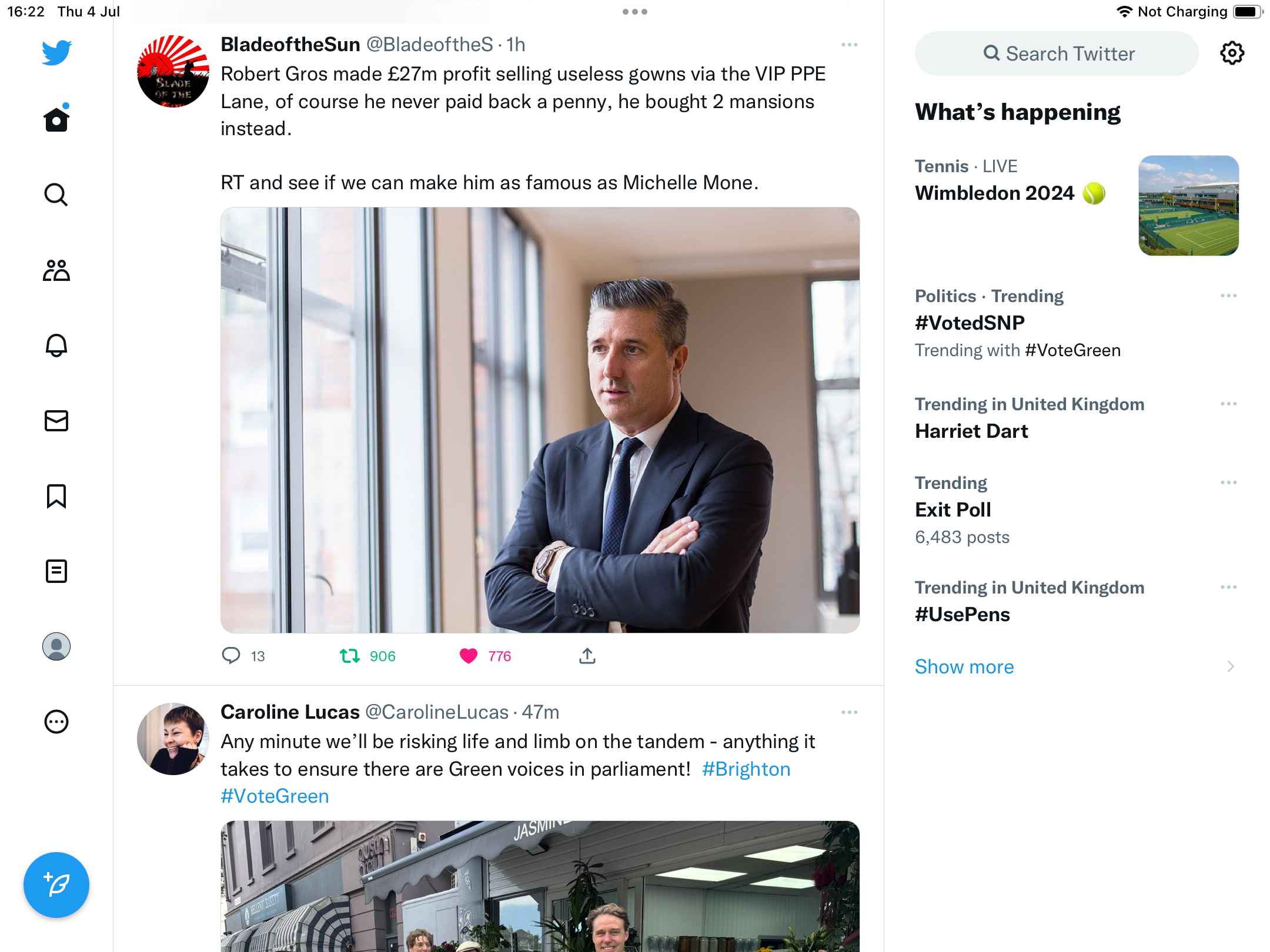Open the Explore search icon in sidebar
Screen dimensions: 1270x952
[x=56, y=195]
